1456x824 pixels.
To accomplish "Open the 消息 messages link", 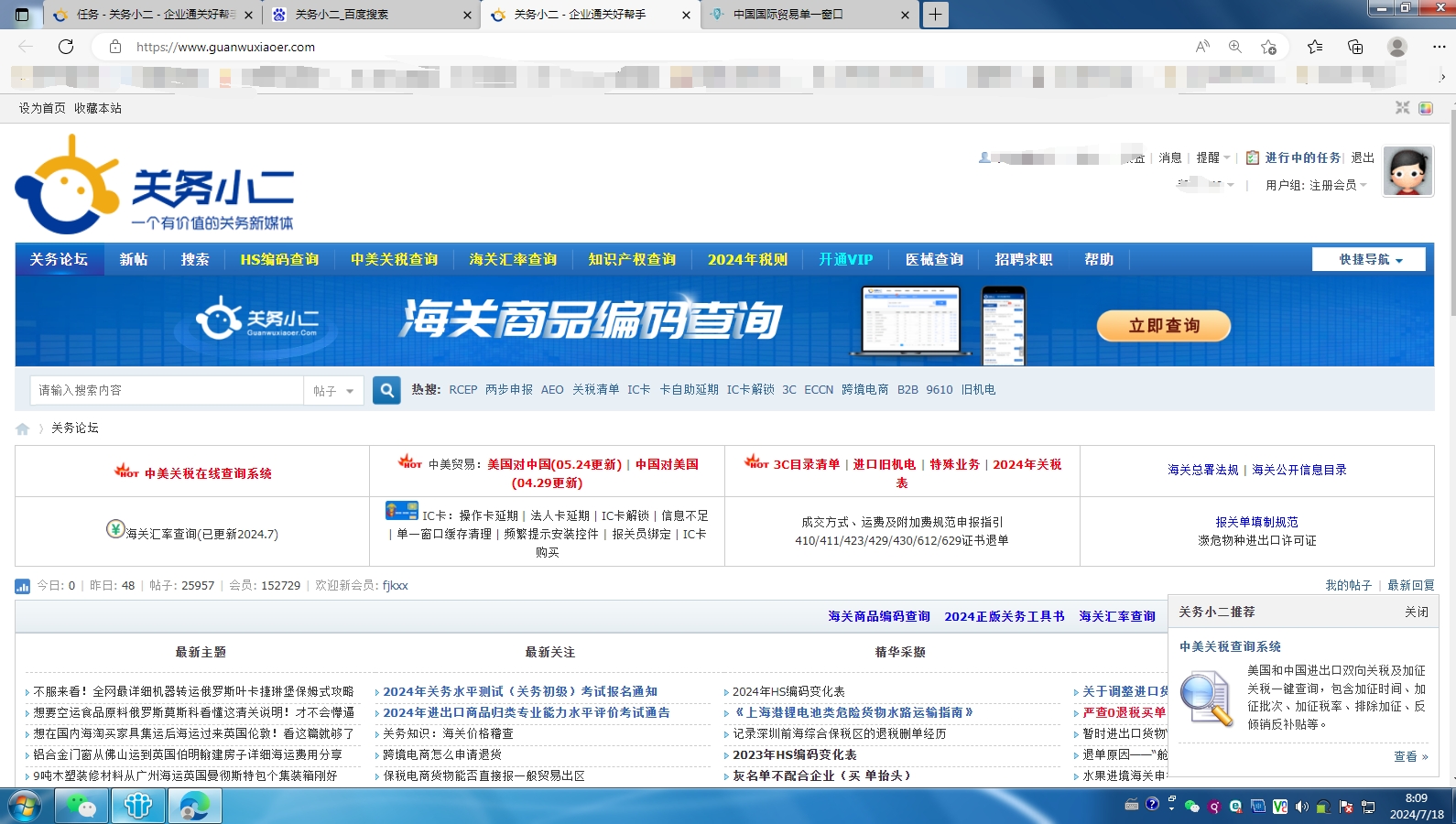I will (x=1170, y=157).
